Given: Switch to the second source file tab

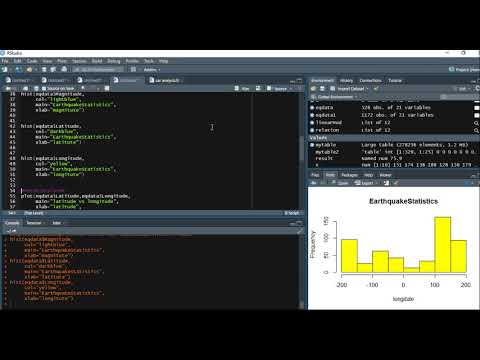Looking at the screenshot, I should point(55,80).
